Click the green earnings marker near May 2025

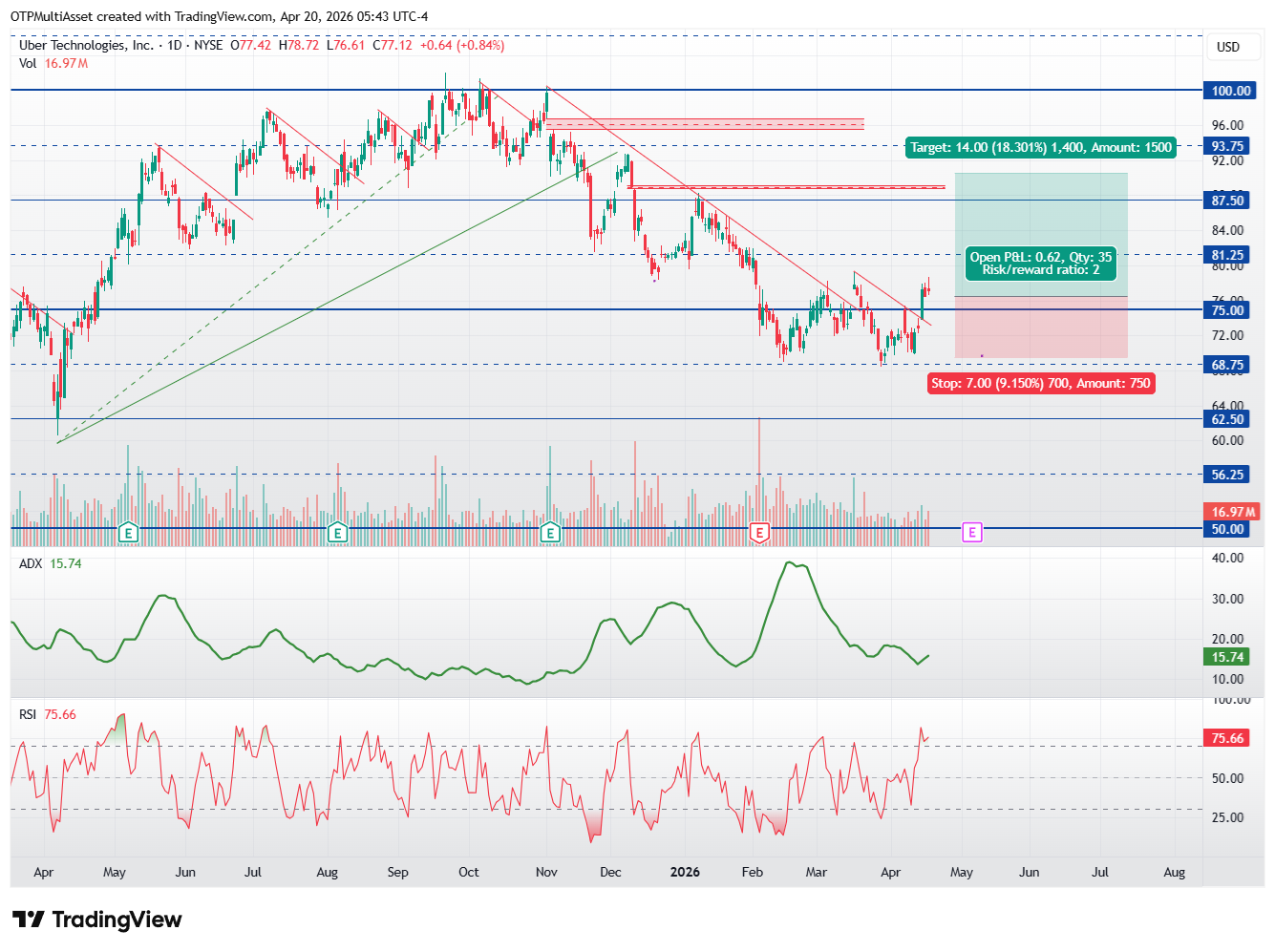[129, 533]
